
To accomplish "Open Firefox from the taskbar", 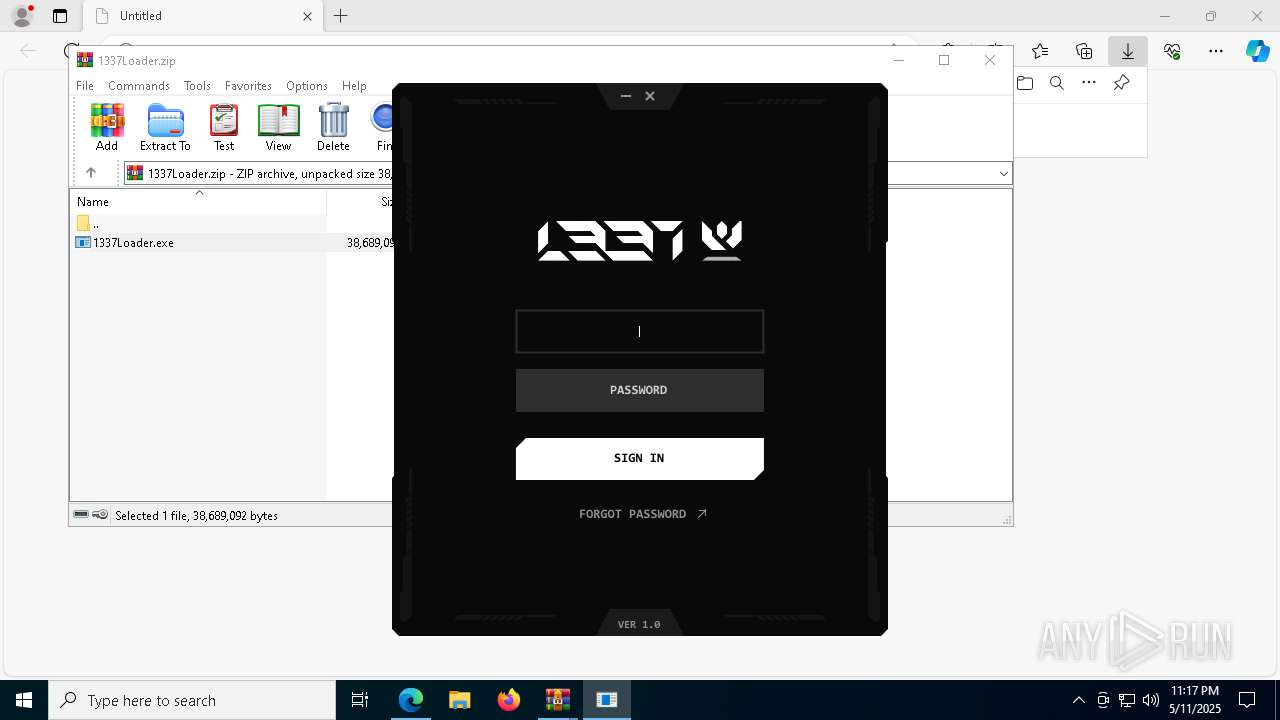I will (x=509, y=700).
